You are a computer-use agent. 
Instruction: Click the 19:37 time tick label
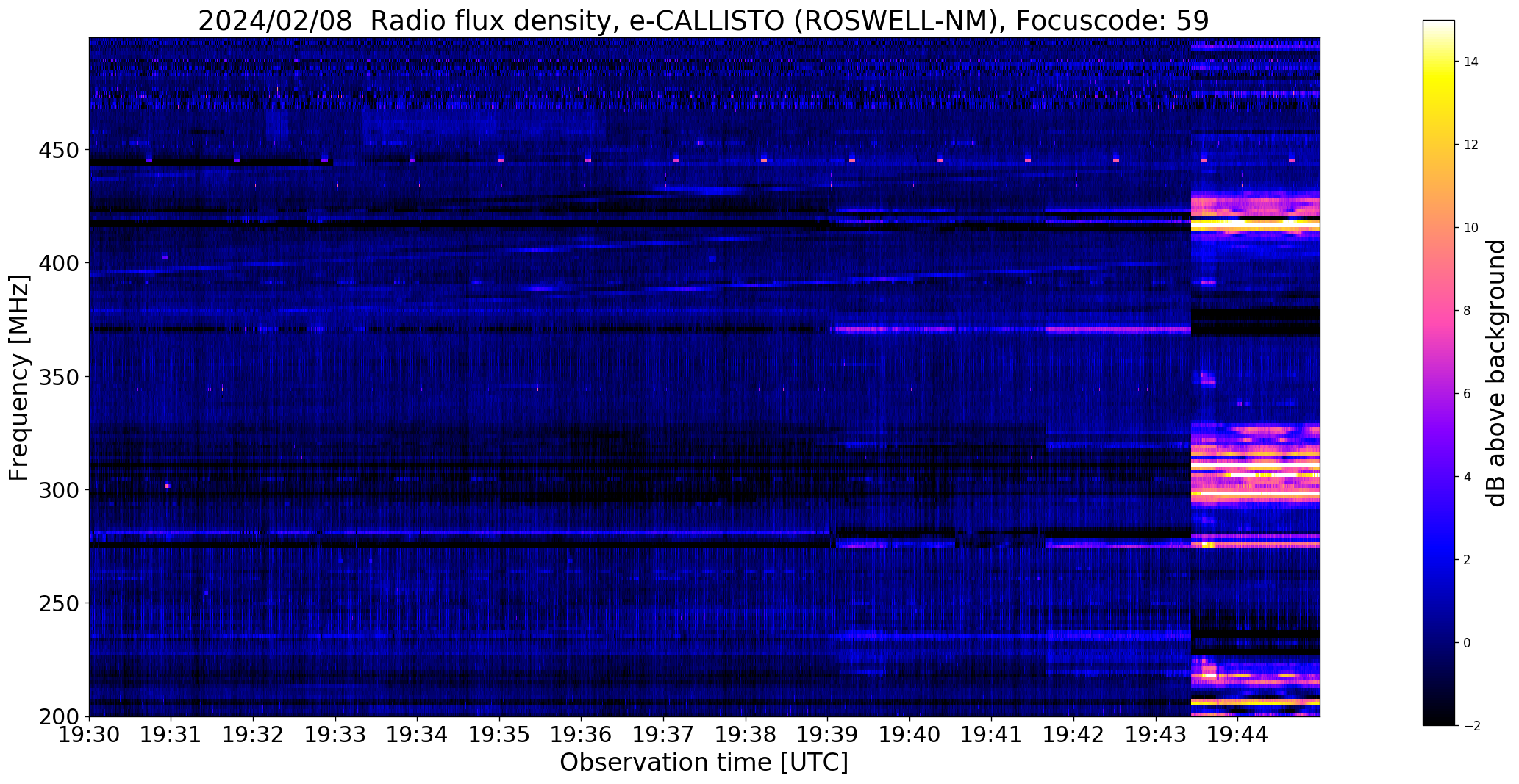coord(664,734)
